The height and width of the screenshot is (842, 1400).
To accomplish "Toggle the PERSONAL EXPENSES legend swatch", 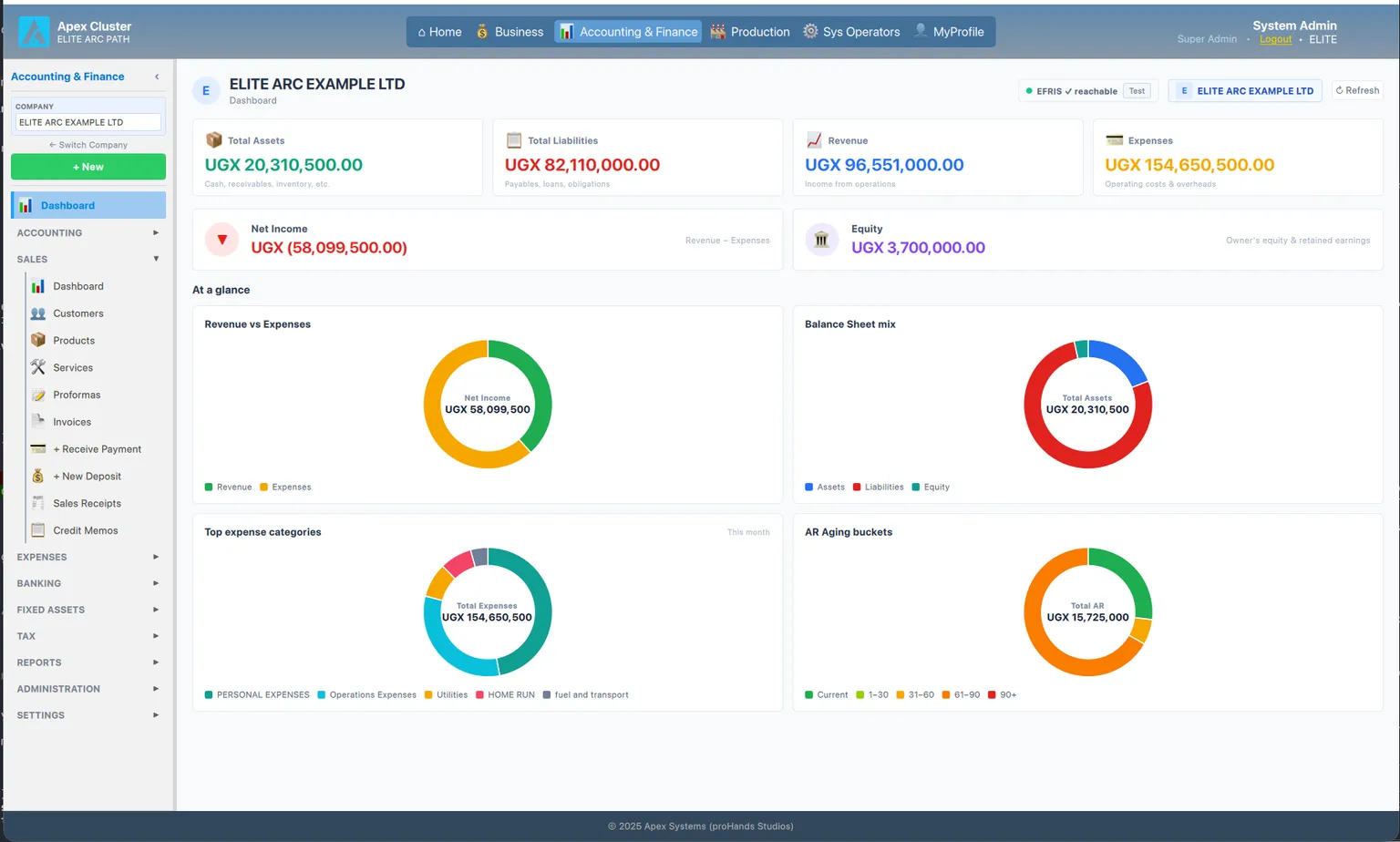I will pos(209,694).
